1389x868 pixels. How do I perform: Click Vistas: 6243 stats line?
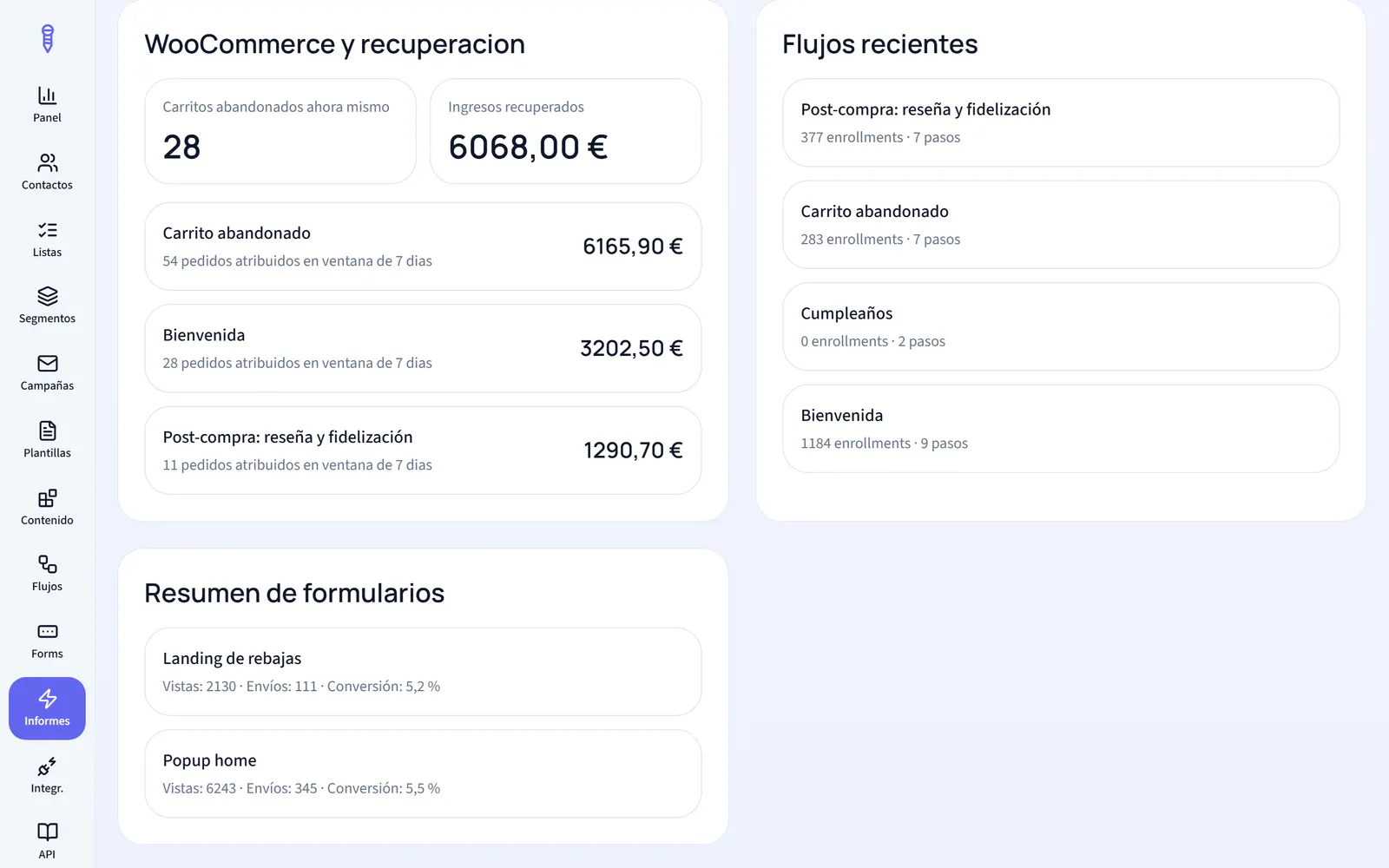pyautogui.click(x=301, y=788)
